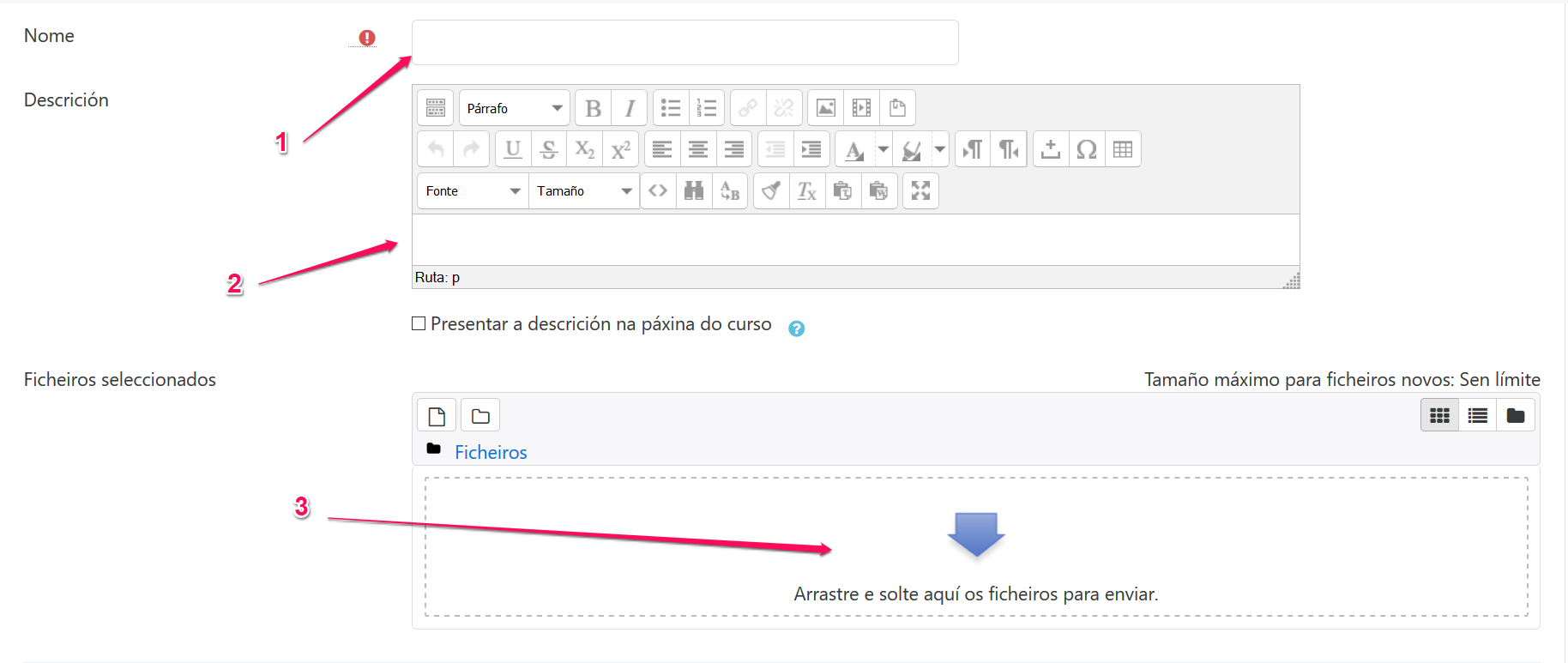Insert an image into the description
This screenshot has width=1568, height=663.
(x=825, y=108)
